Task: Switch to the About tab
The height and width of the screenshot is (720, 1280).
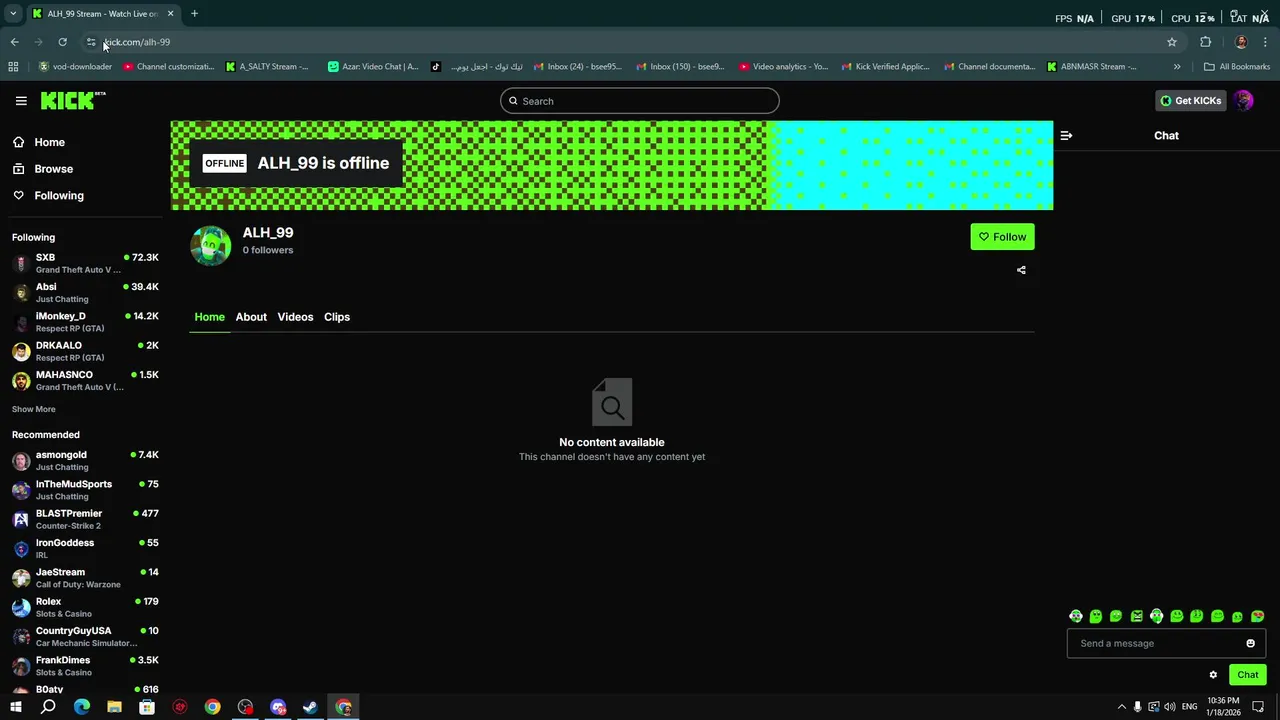Action: point(251,317)
